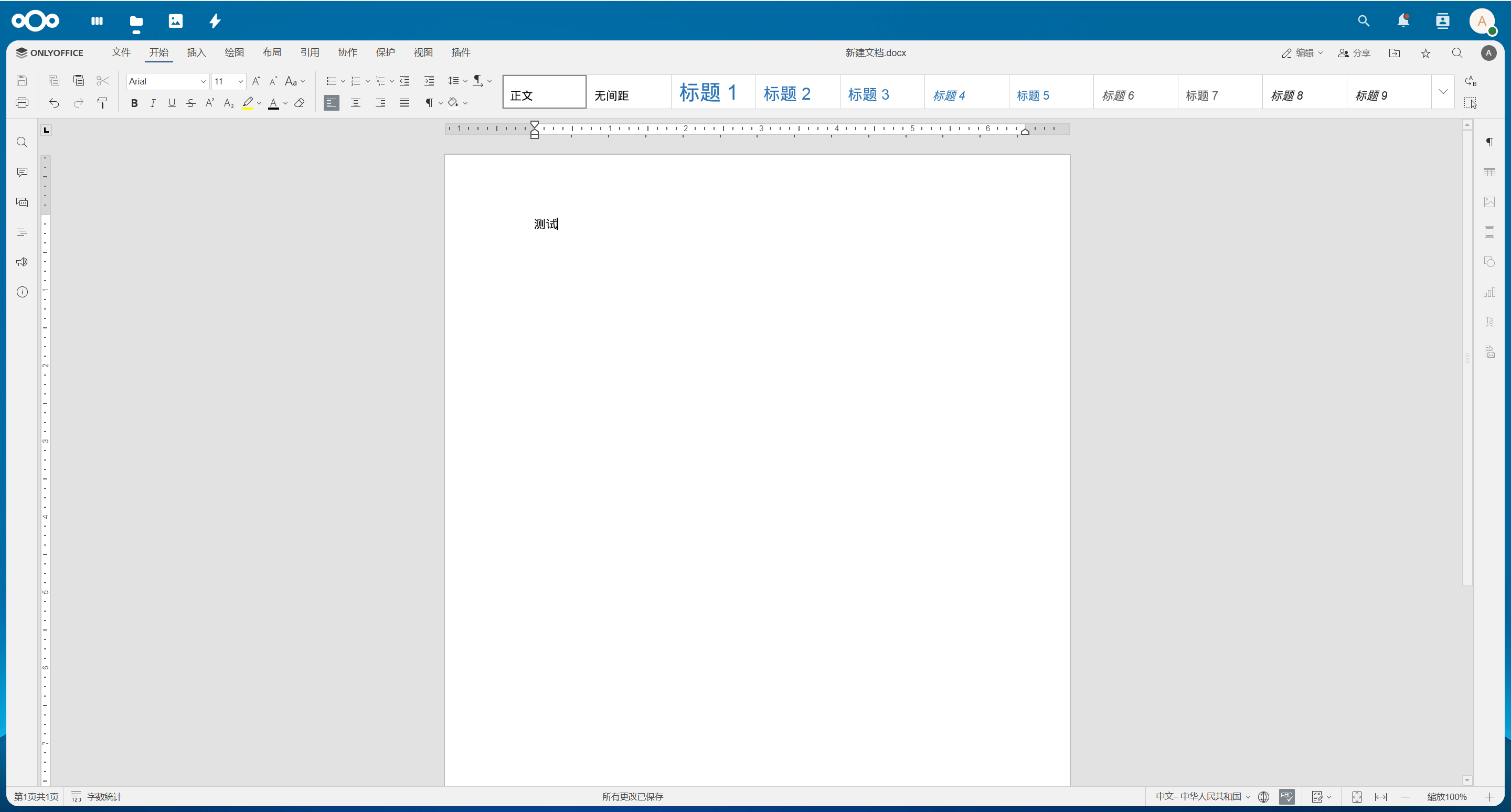Click the increase indent icon
Viewport: 1511px width, 812px height.
click(429, 81)
